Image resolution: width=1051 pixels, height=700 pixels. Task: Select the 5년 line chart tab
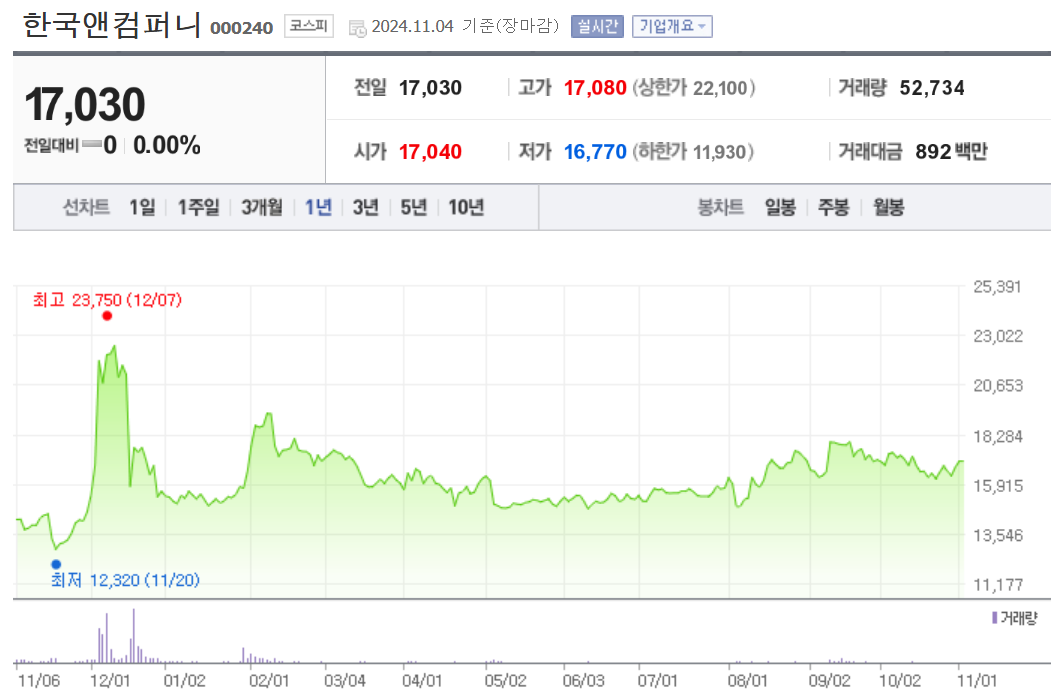point(414,207)
